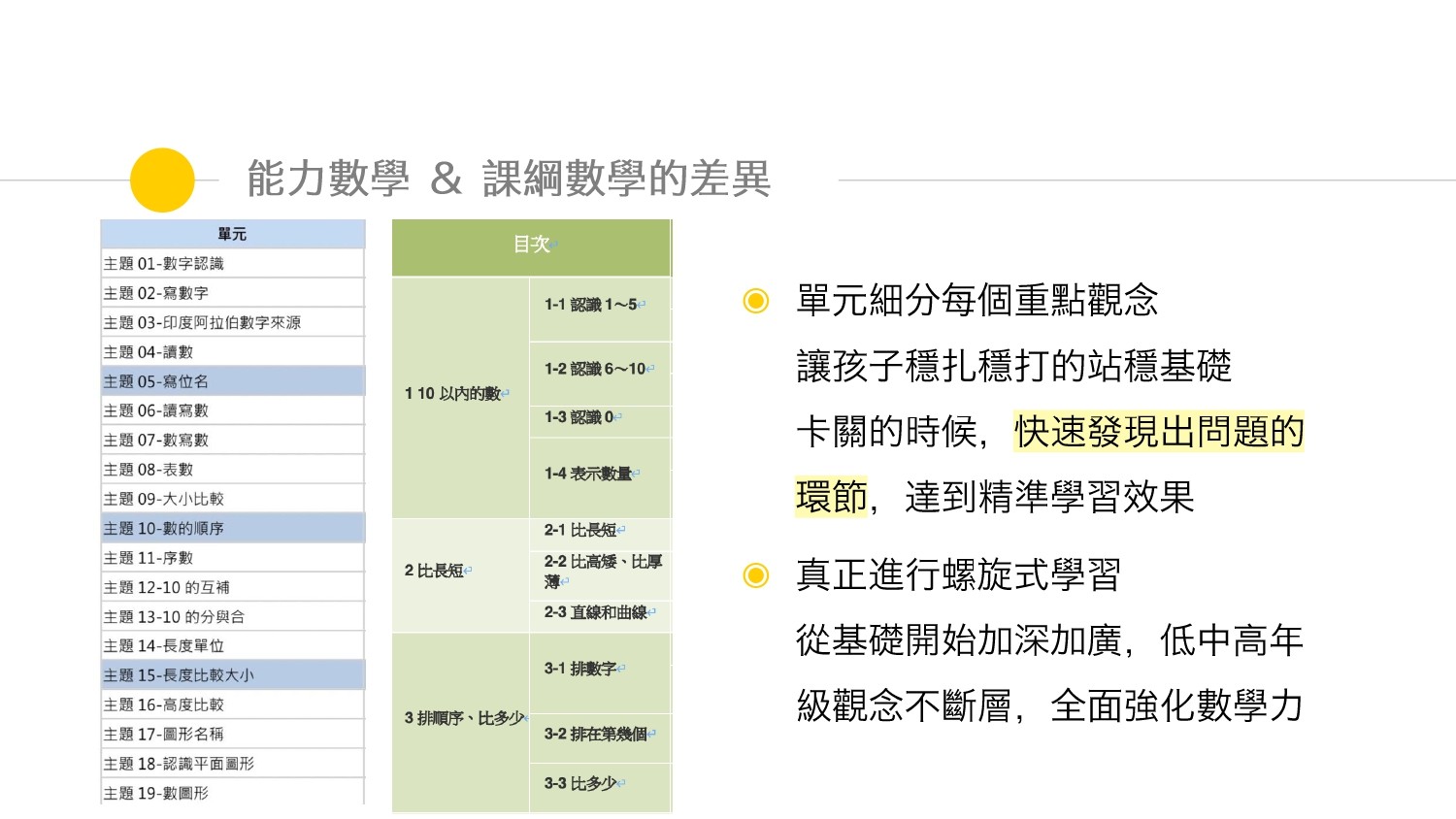Click cell 1-1 認識 1~5

pos(601,309)
